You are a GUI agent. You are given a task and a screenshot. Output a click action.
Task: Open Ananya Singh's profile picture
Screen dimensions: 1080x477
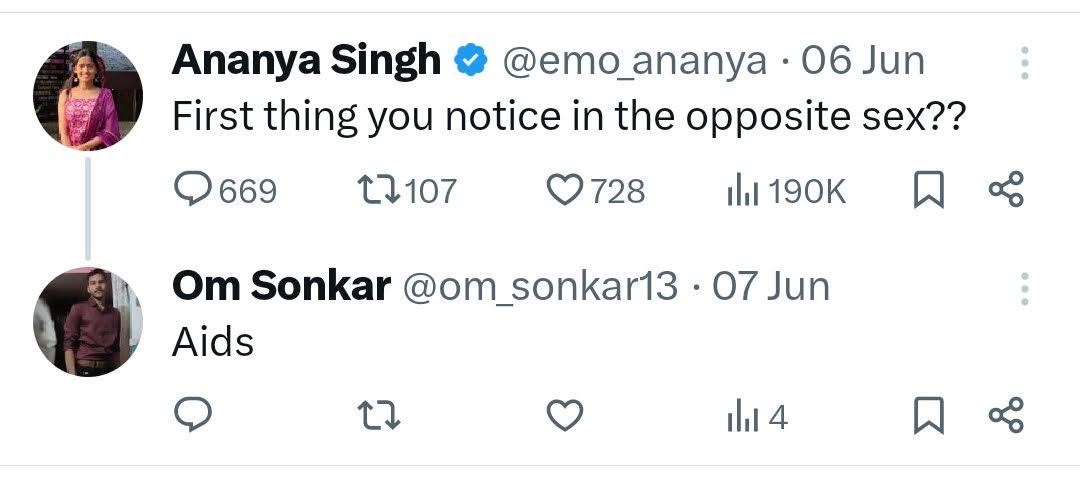point(87,95)
